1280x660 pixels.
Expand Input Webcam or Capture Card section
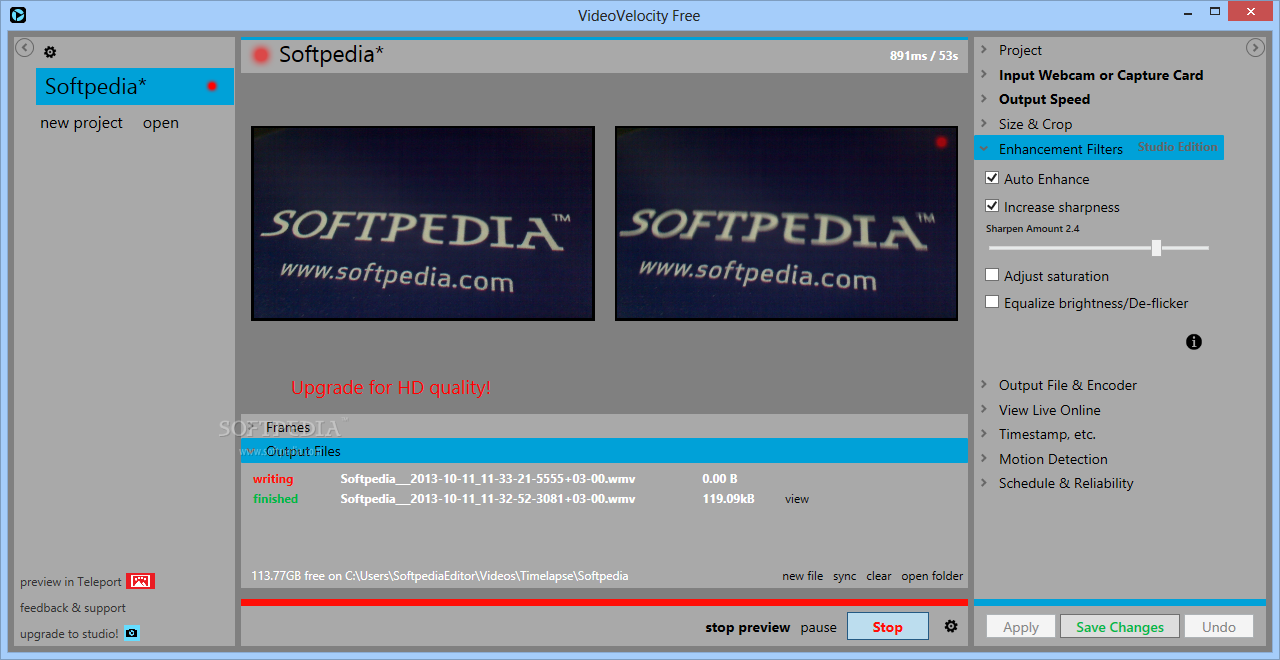[1100, 75]
